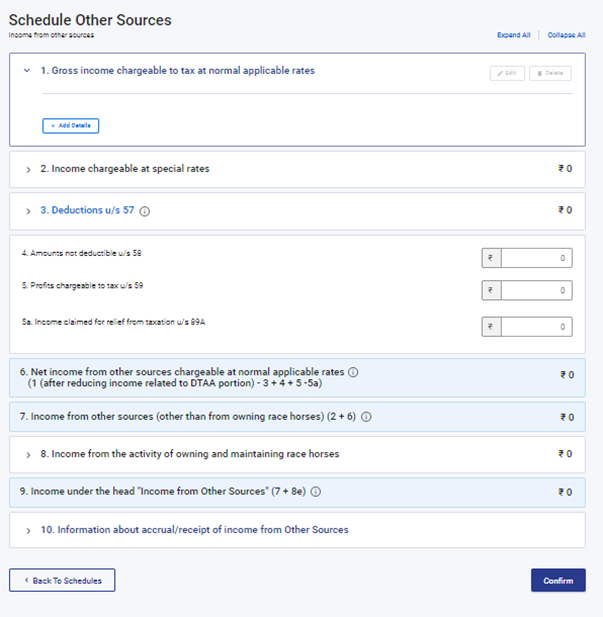Click the Amounts not deductible u/s 58 field

[537, 258]
